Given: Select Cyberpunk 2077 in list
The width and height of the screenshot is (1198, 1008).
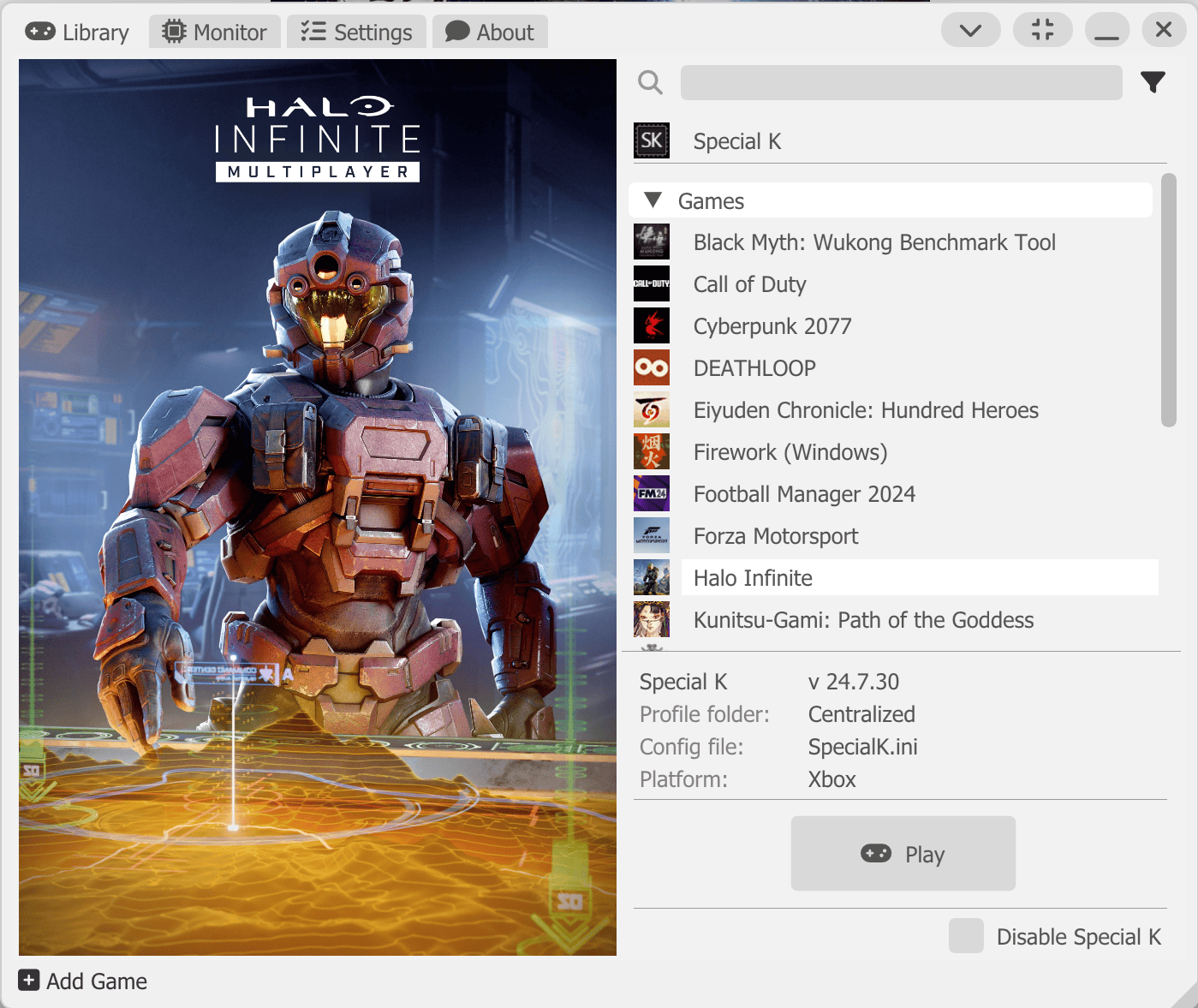Looking at the screenshot, I should [x=772, y=326].
